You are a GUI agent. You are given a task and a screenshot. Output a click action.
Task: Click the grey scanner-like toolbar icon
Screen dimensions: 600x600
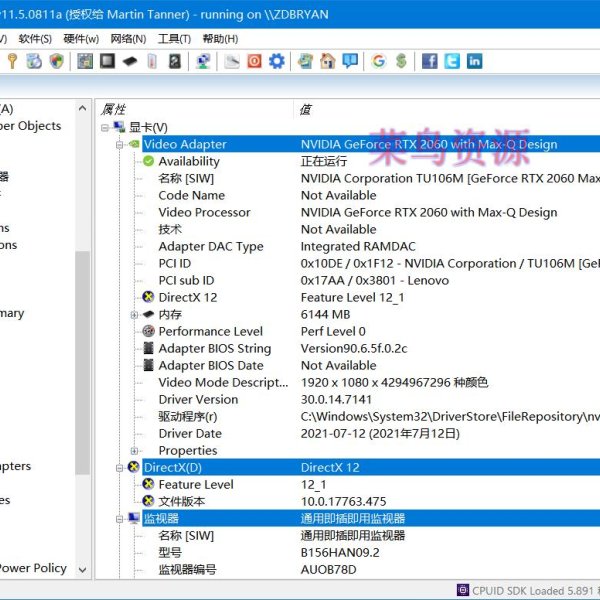click(232, 61)
